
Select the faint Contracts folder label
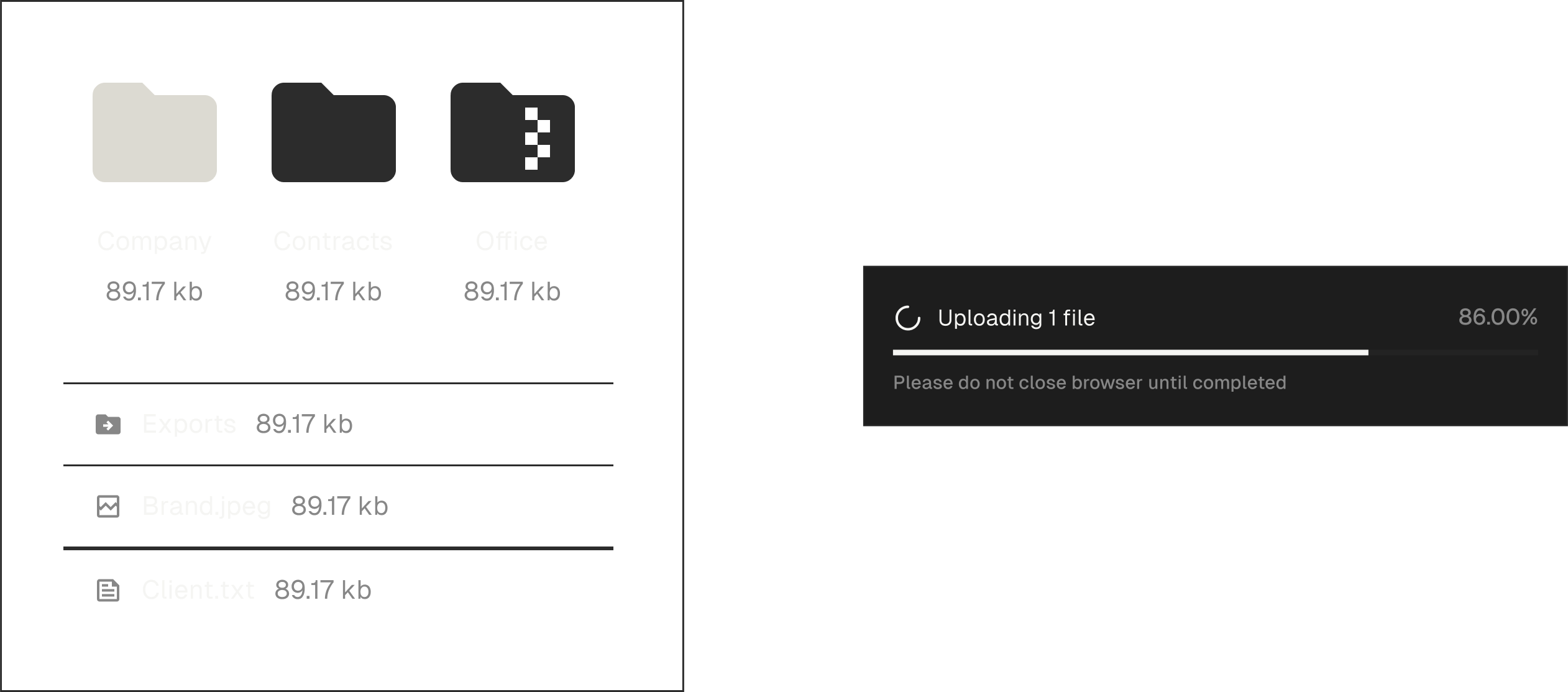[x=333, y=241]
